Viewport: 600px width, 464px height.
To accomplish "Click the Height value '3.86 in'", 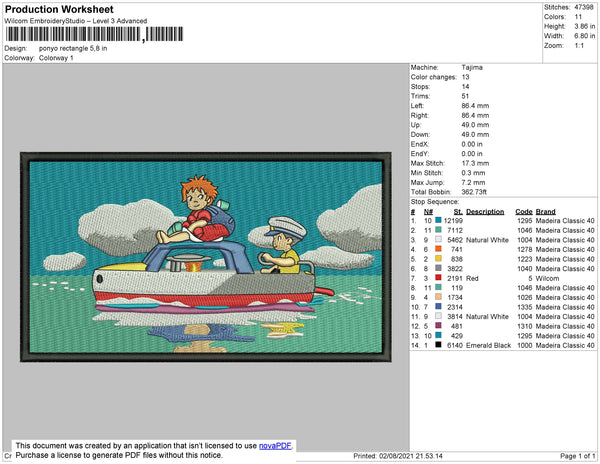I will pos(584,26).
